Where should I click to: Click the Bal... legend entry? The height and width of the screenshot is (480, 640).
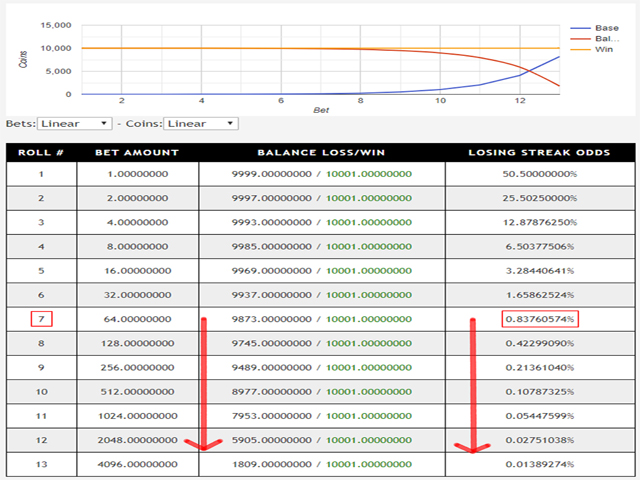click(594, 39)
